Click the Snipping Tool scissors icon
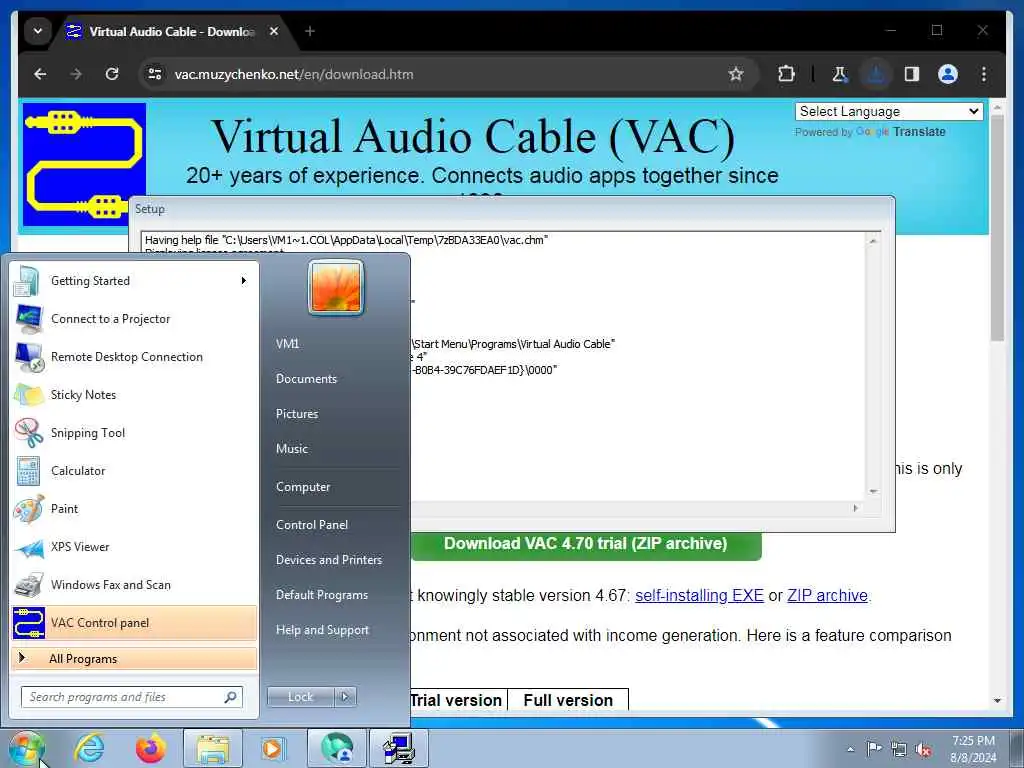Image resolution: width=1024 pixels, height=768 pixels. coord(28,432)
